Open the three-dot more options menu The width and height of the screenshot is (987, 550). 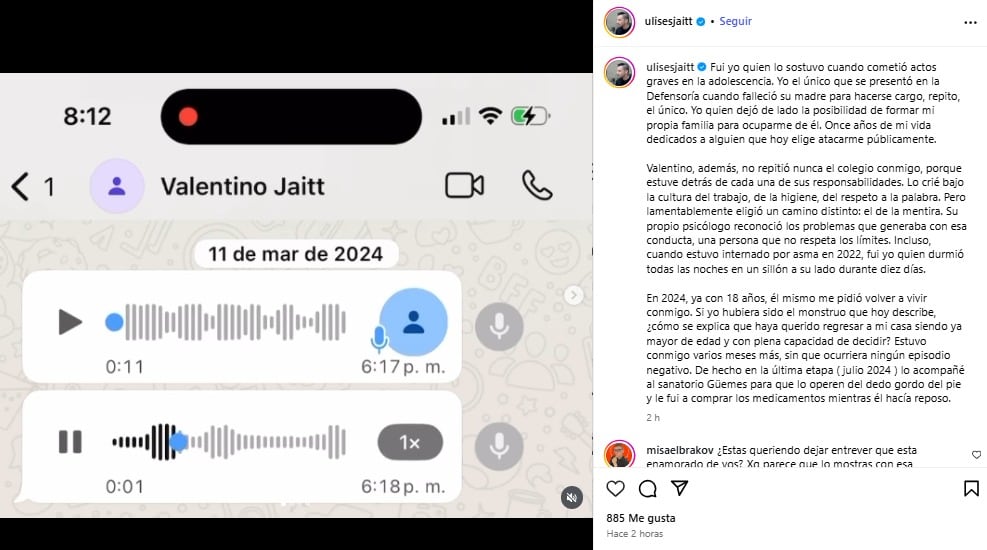(970, 23)
